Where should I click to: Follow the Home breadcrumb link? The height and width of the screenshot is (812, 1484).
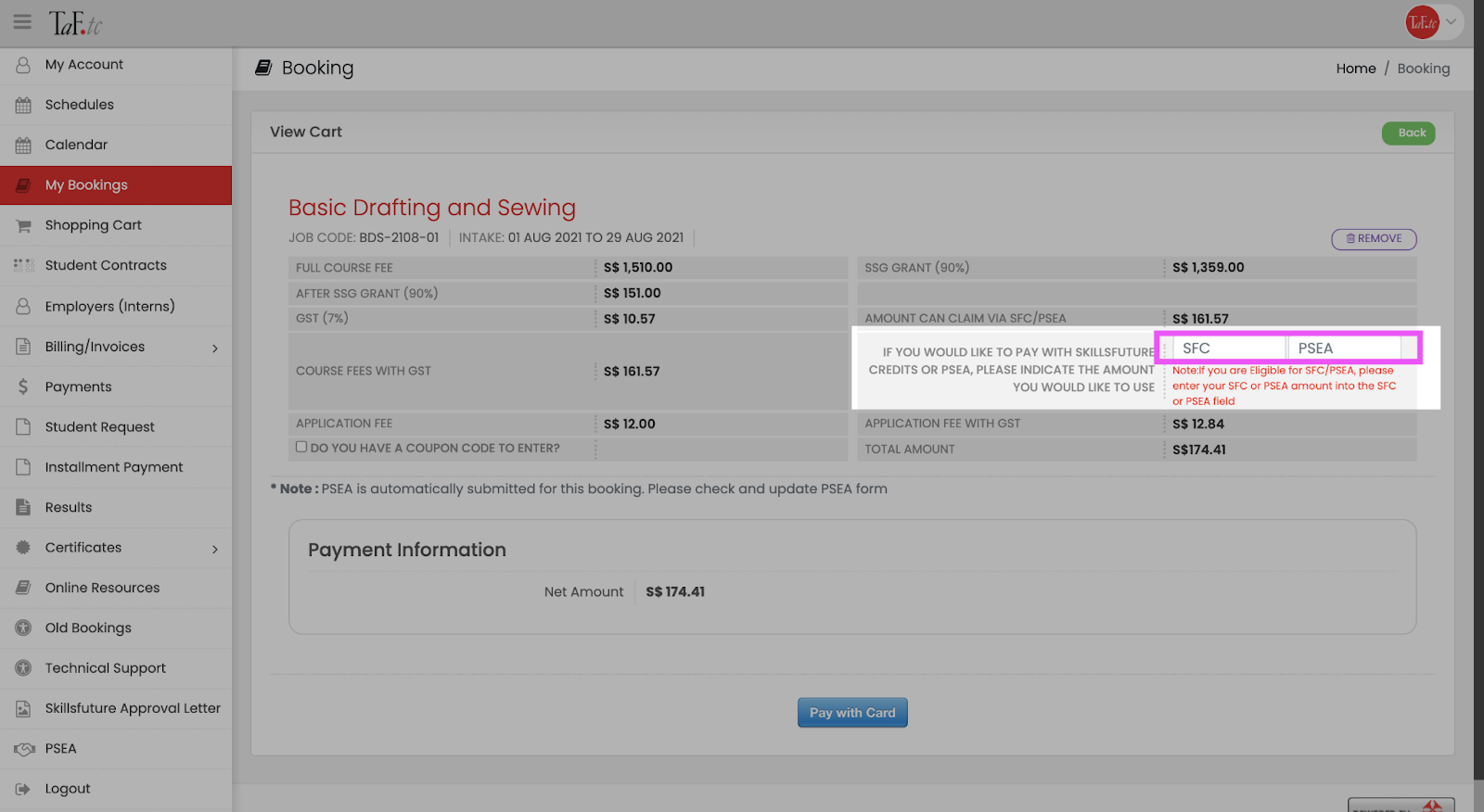pyautogui.click(x=1356, y=69)
